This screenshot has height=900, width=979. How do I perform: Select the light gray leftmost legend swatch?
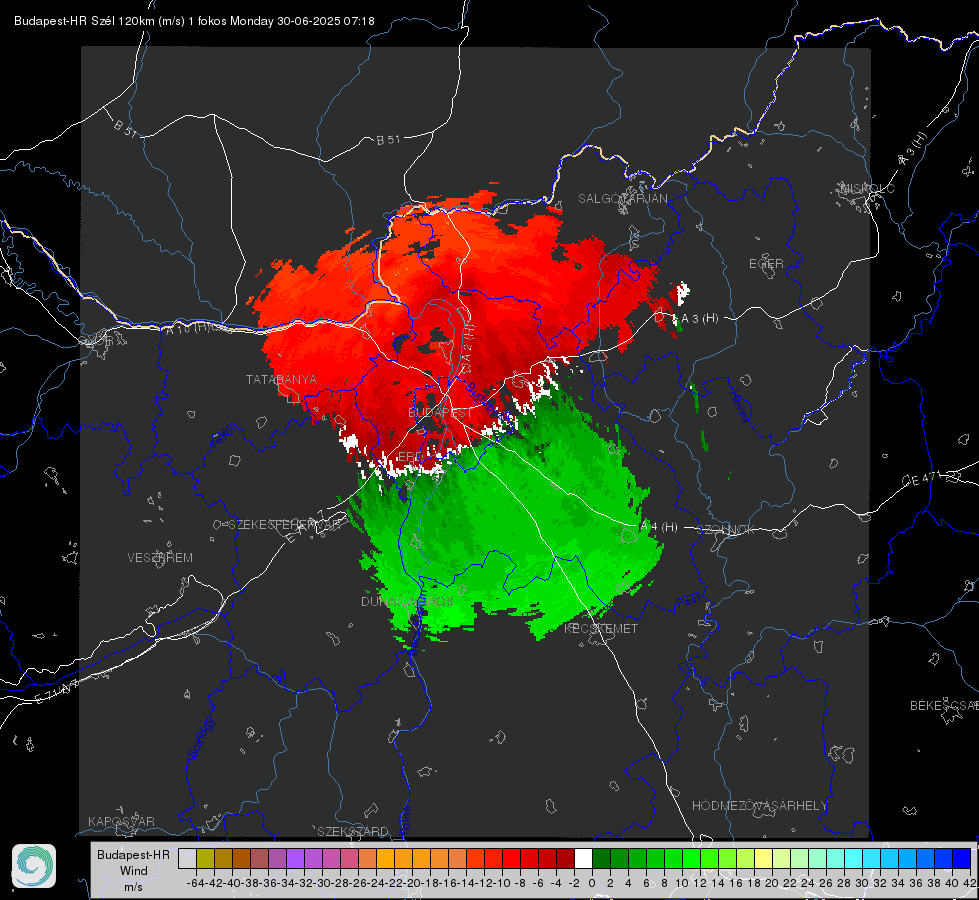(x=187, y=858)
